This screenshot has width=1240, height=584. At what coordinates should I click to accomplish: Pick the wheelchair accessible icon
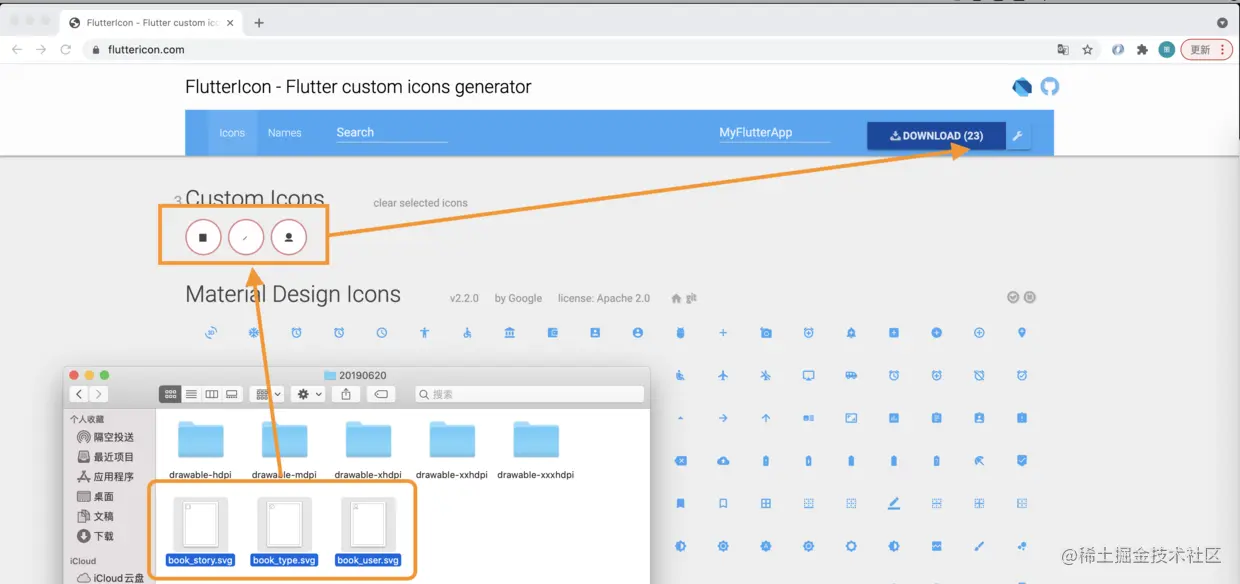(x=467, y=333)
